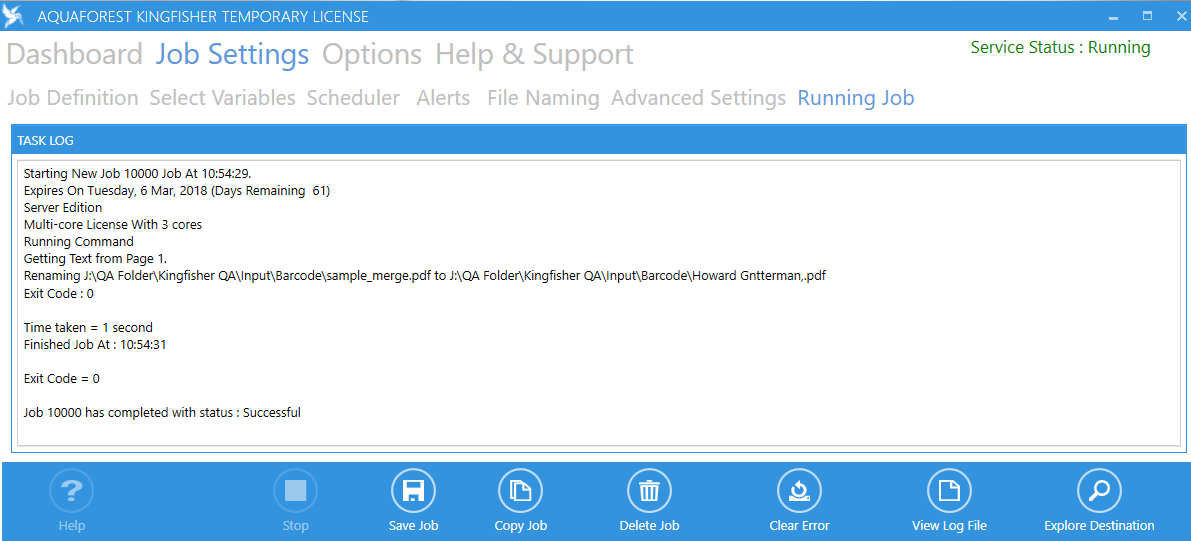Viewport: 1191px width, 541px height.
Task: Click Explore Destination magnifier icon
Action: point(1098,491)
